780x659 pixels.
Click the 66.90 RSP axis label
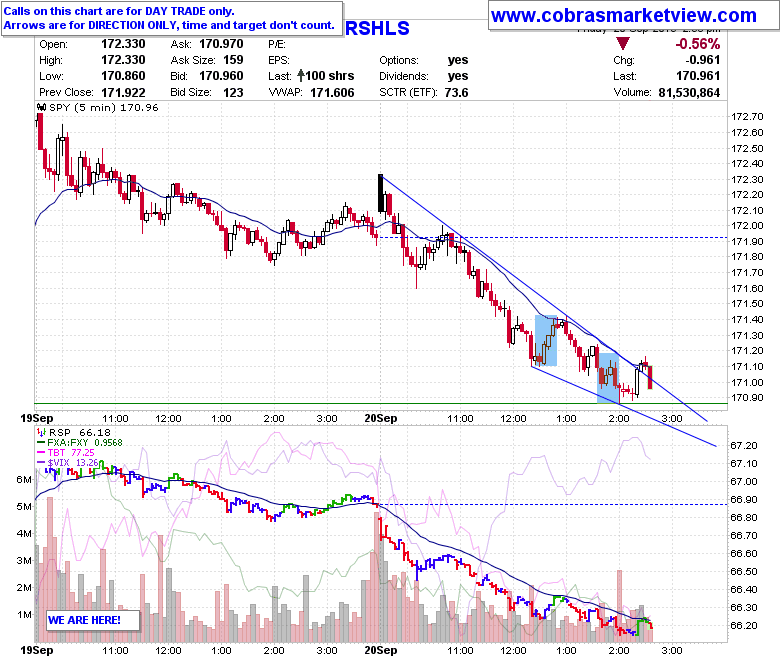pyautogui.click(x=744, y=500)
